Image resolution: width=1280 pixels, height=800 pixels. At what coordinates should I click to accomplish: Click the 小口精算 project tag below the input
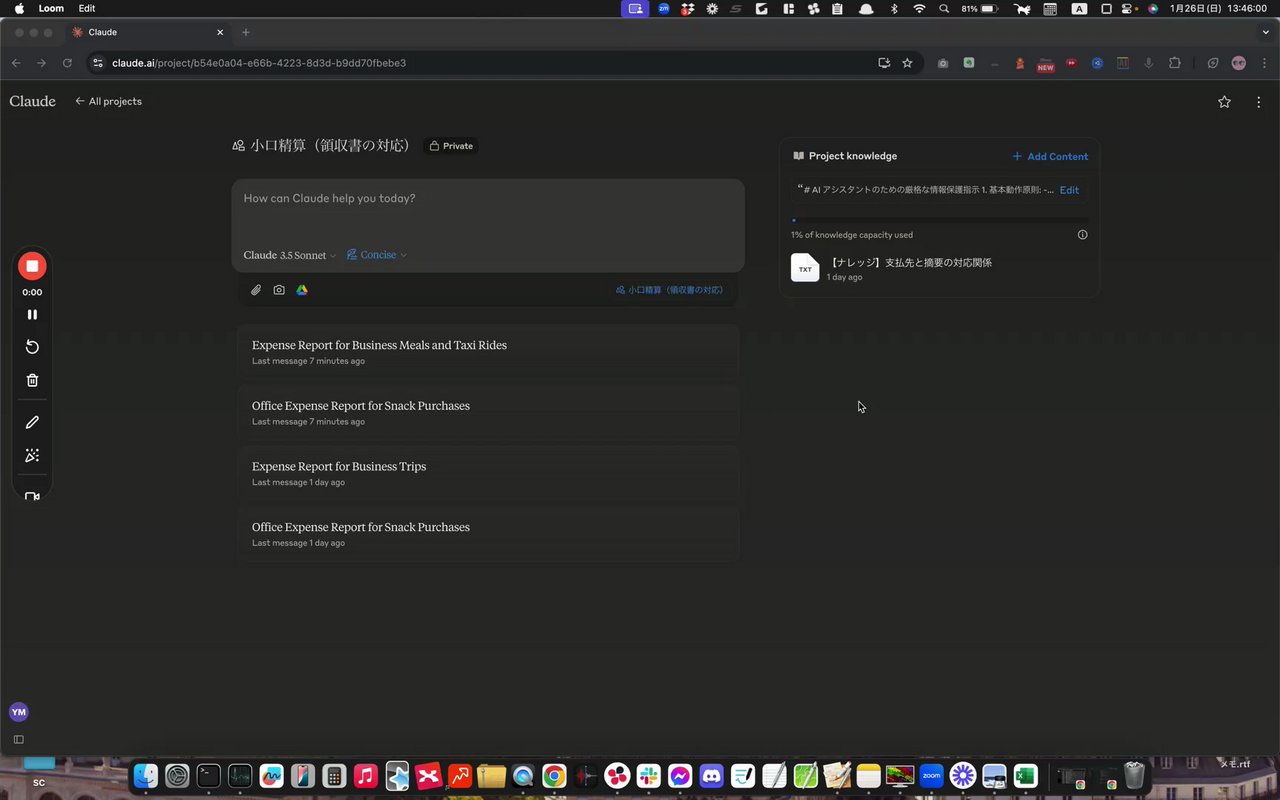point(669,290)
